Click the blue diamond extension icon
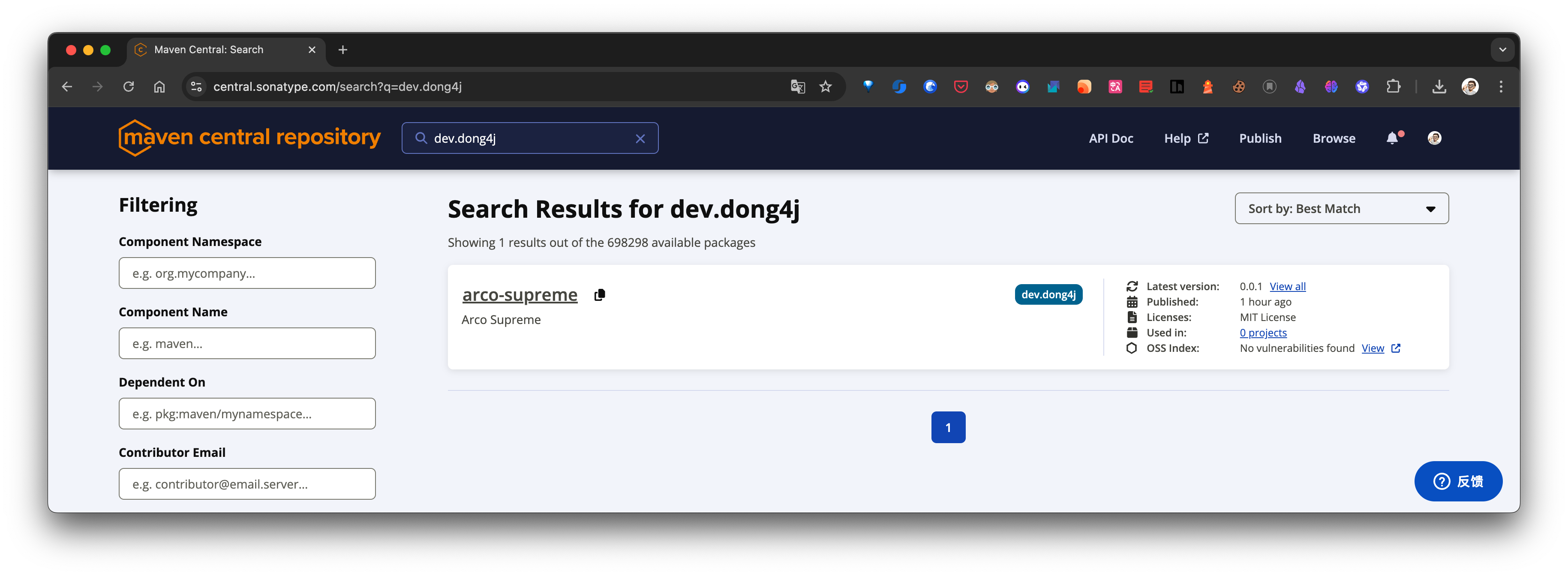 click(868, 87)
